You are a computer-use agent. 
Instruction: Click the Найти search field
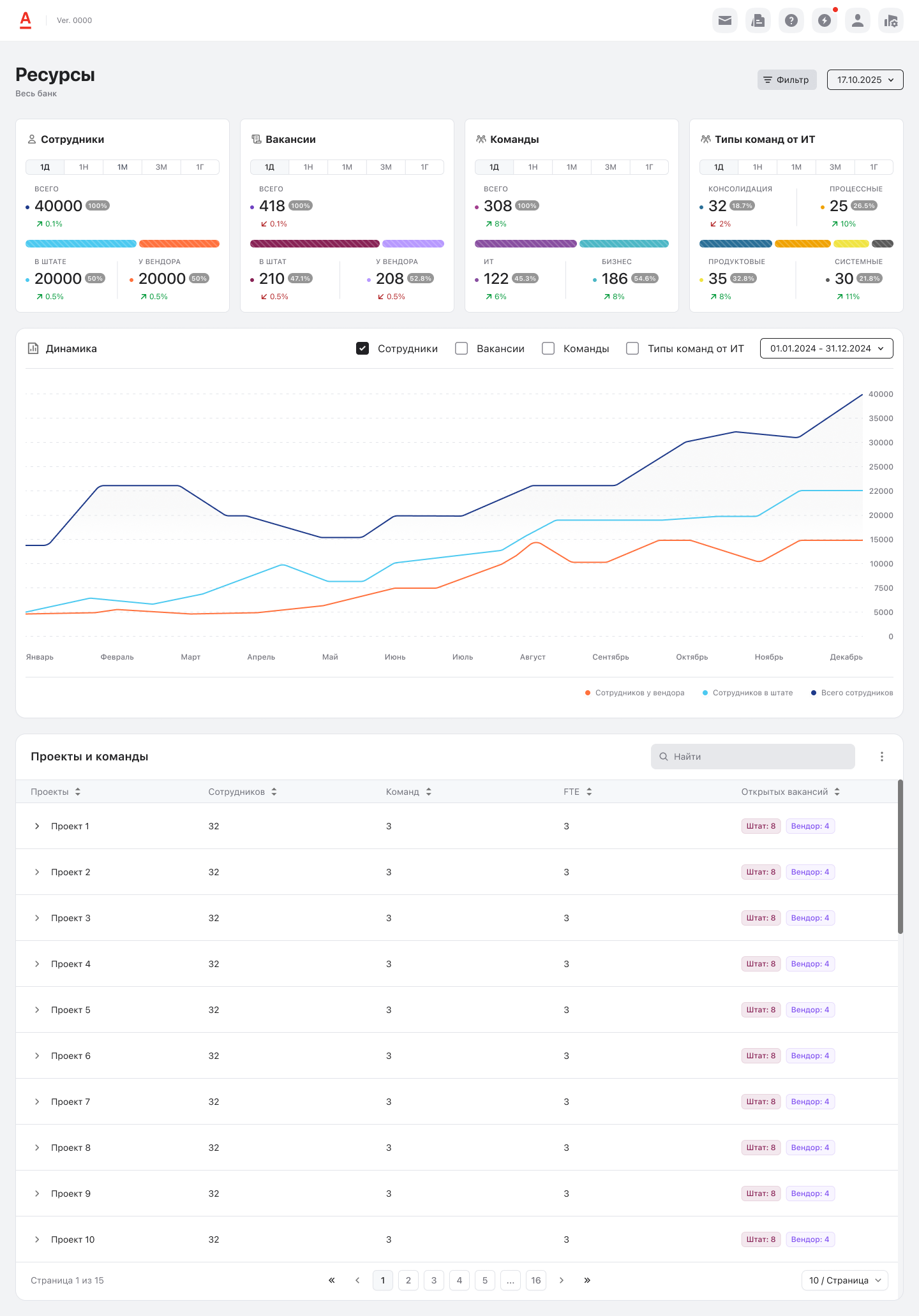click(753, 757)
